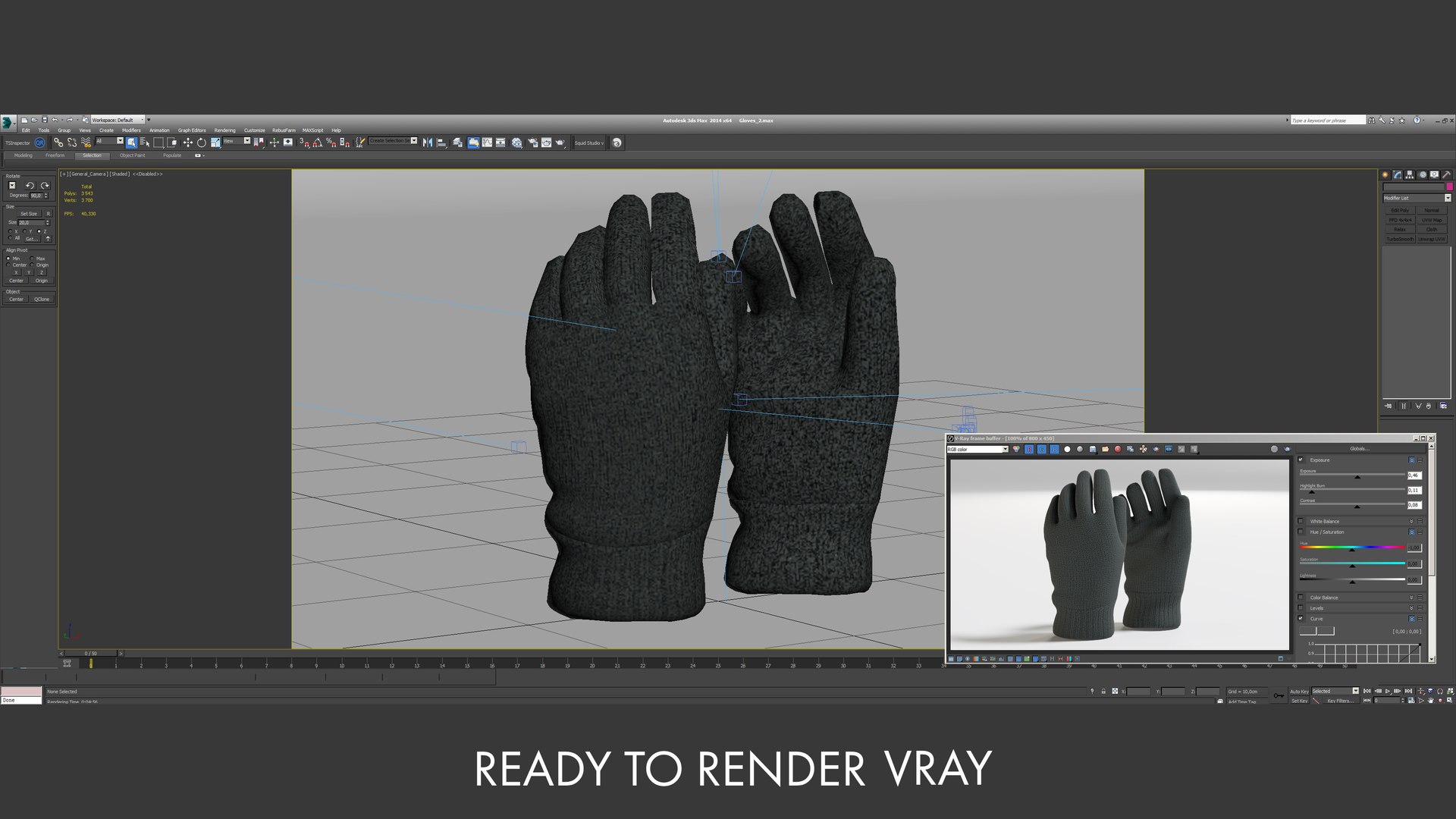The image size is (1456, 819).
Task: Click the QR icon beside TSInspector
Action: tap(39, 143)
